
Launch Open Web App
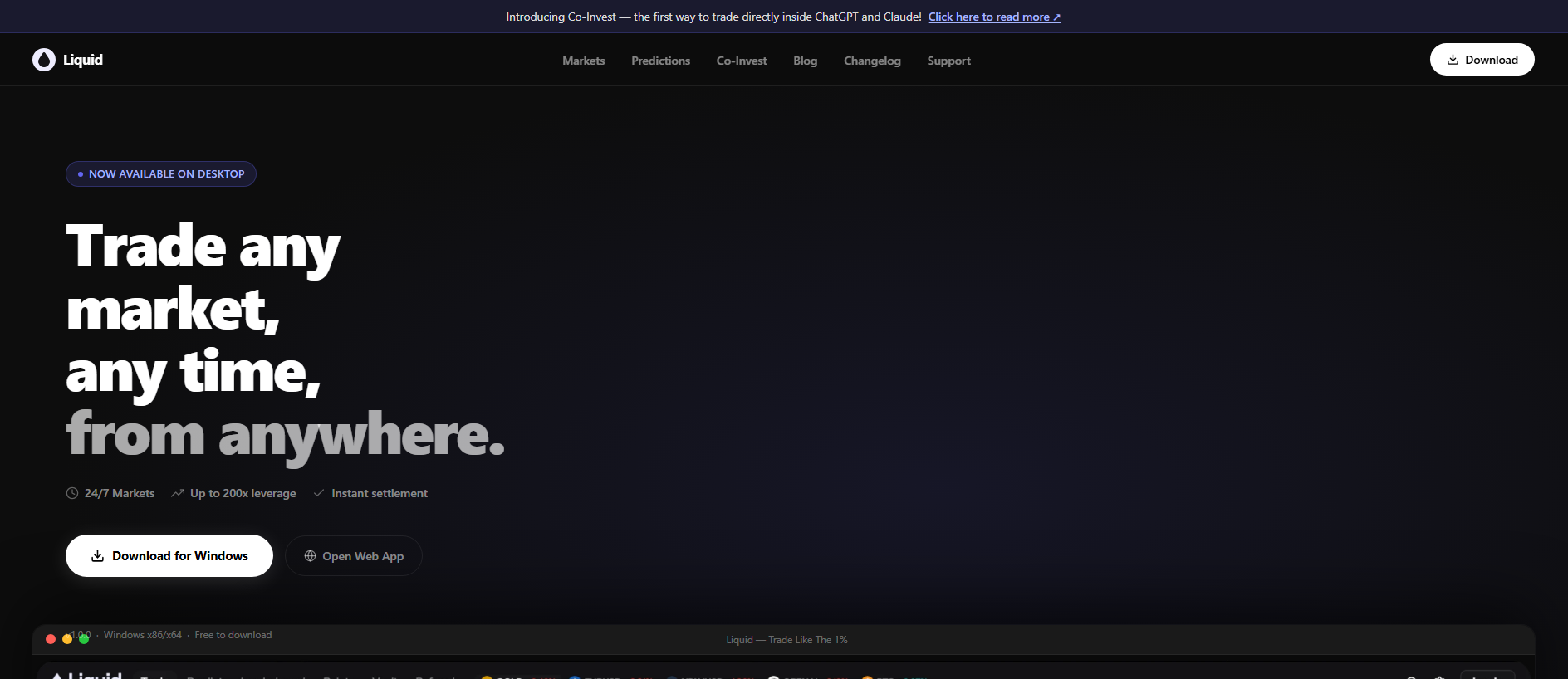coord(354,556)
